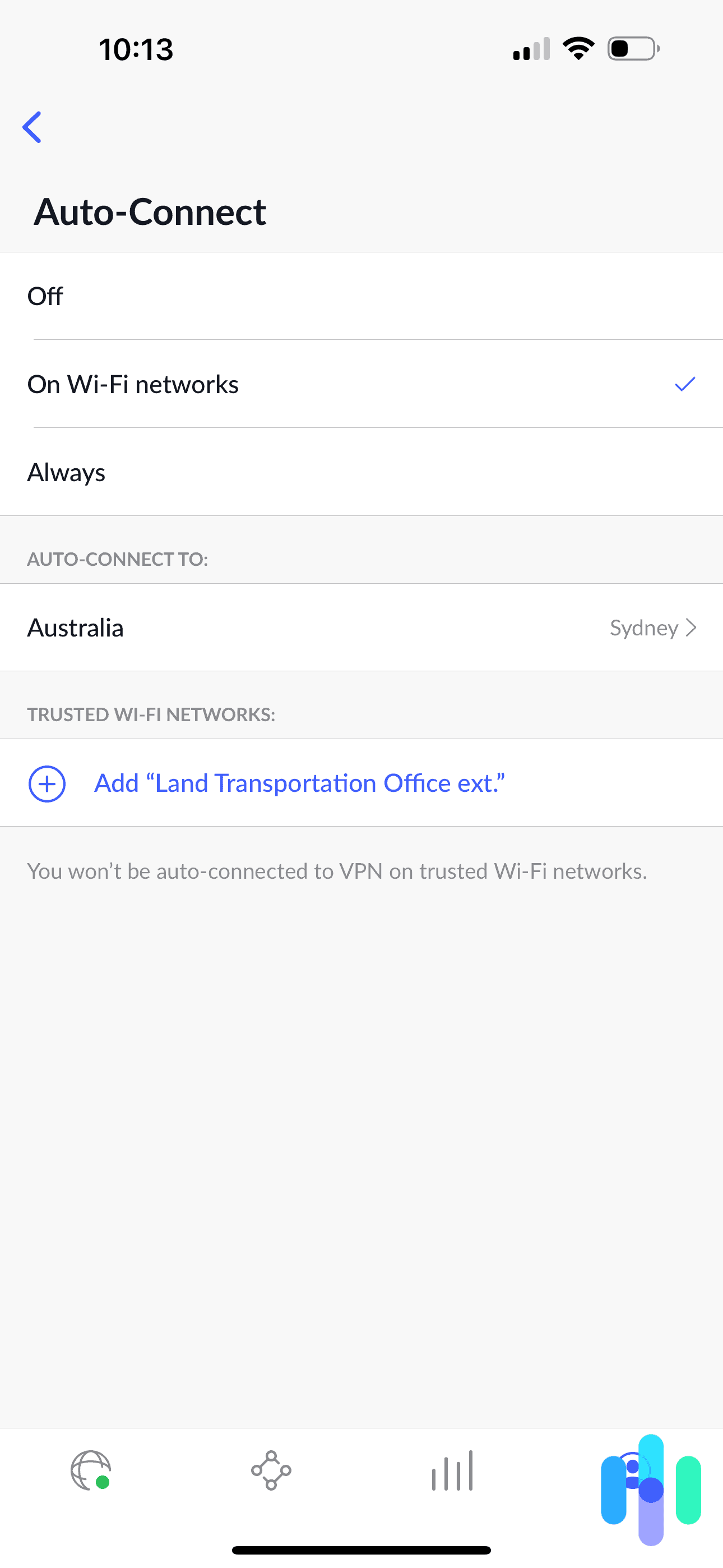723x1568 pixels.
Task: Tap Sydney to change the server city
Action: 643,628
